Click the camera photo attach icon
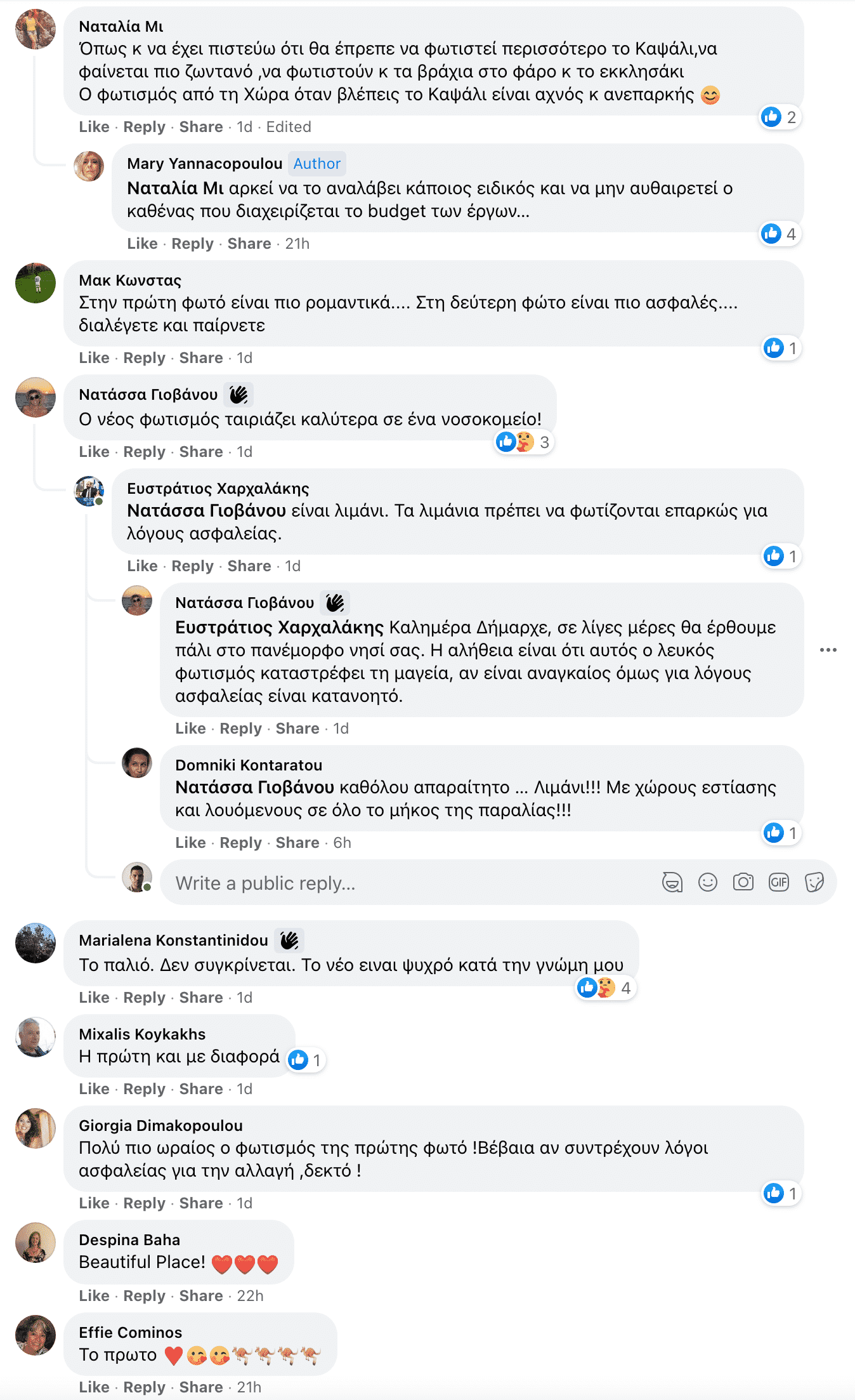This screenshot has width=855, height=1400. pos(743,882)
